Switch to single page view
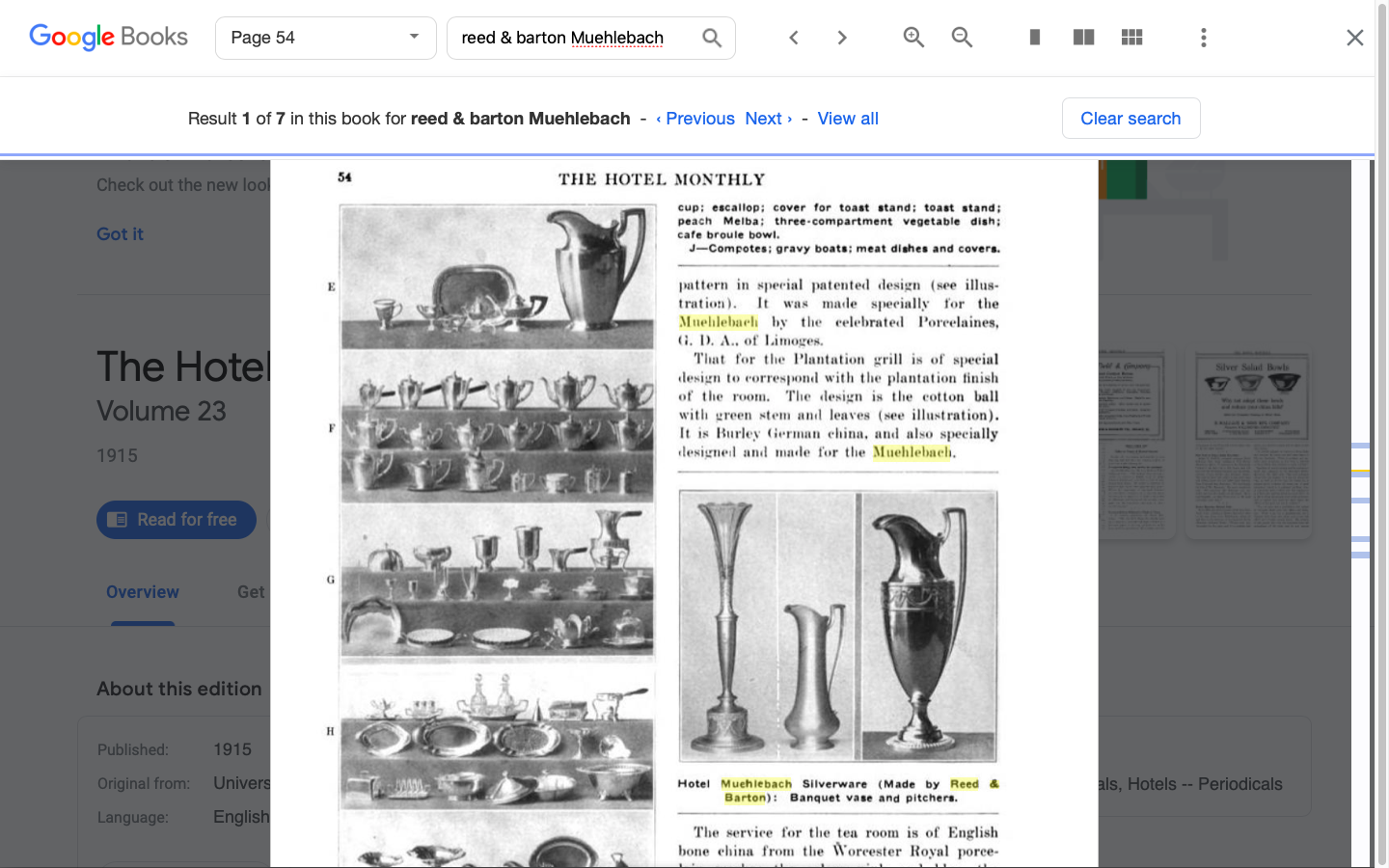 1035,38
